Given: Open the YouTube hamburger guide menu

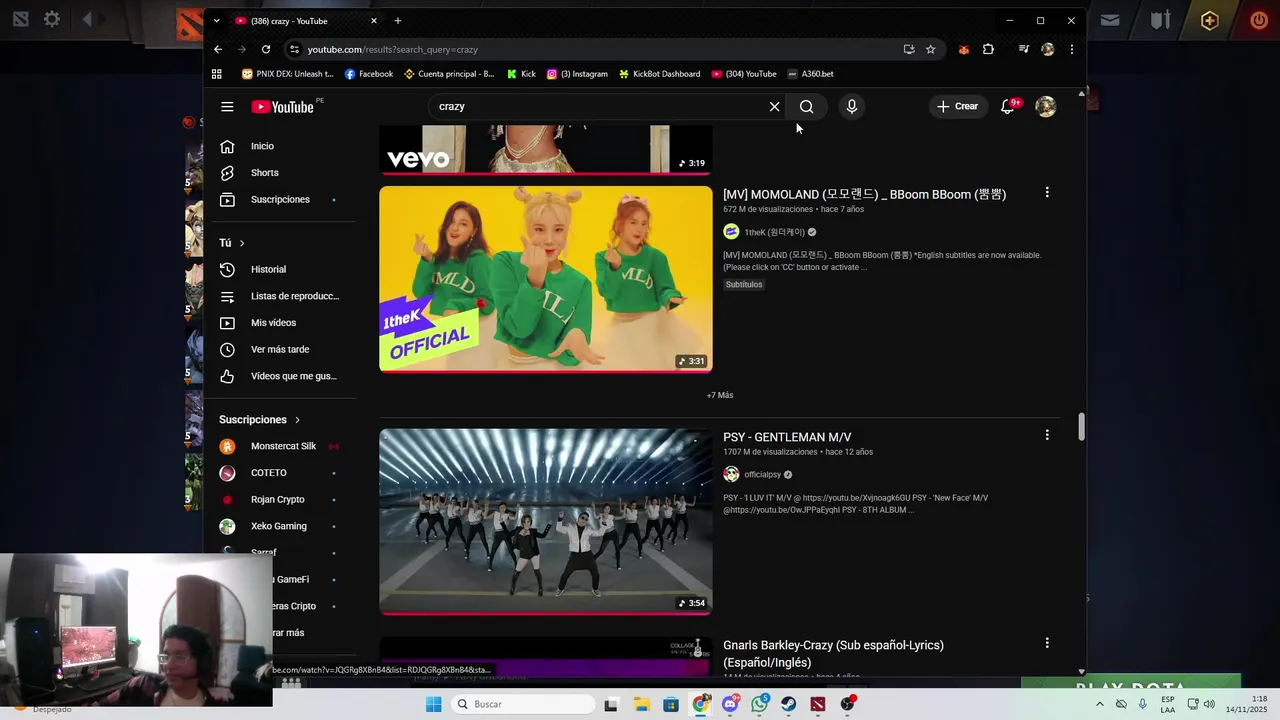Looking at the screenshot, I should coord(227,107).
